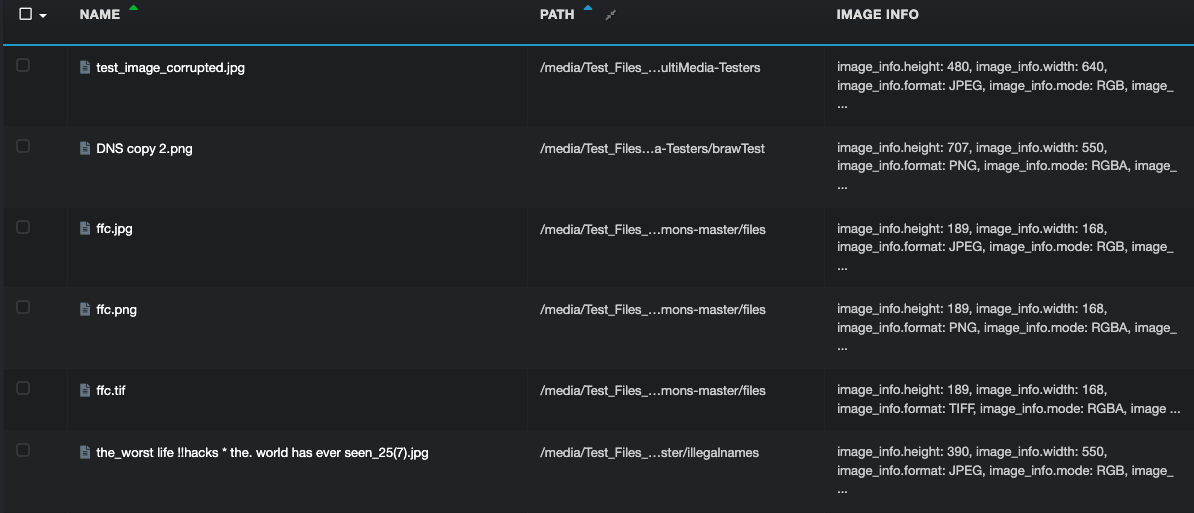Screen dimensions: 1194x513
Task: Click green sort arrow on NAME column
Action: pos(134,8)
